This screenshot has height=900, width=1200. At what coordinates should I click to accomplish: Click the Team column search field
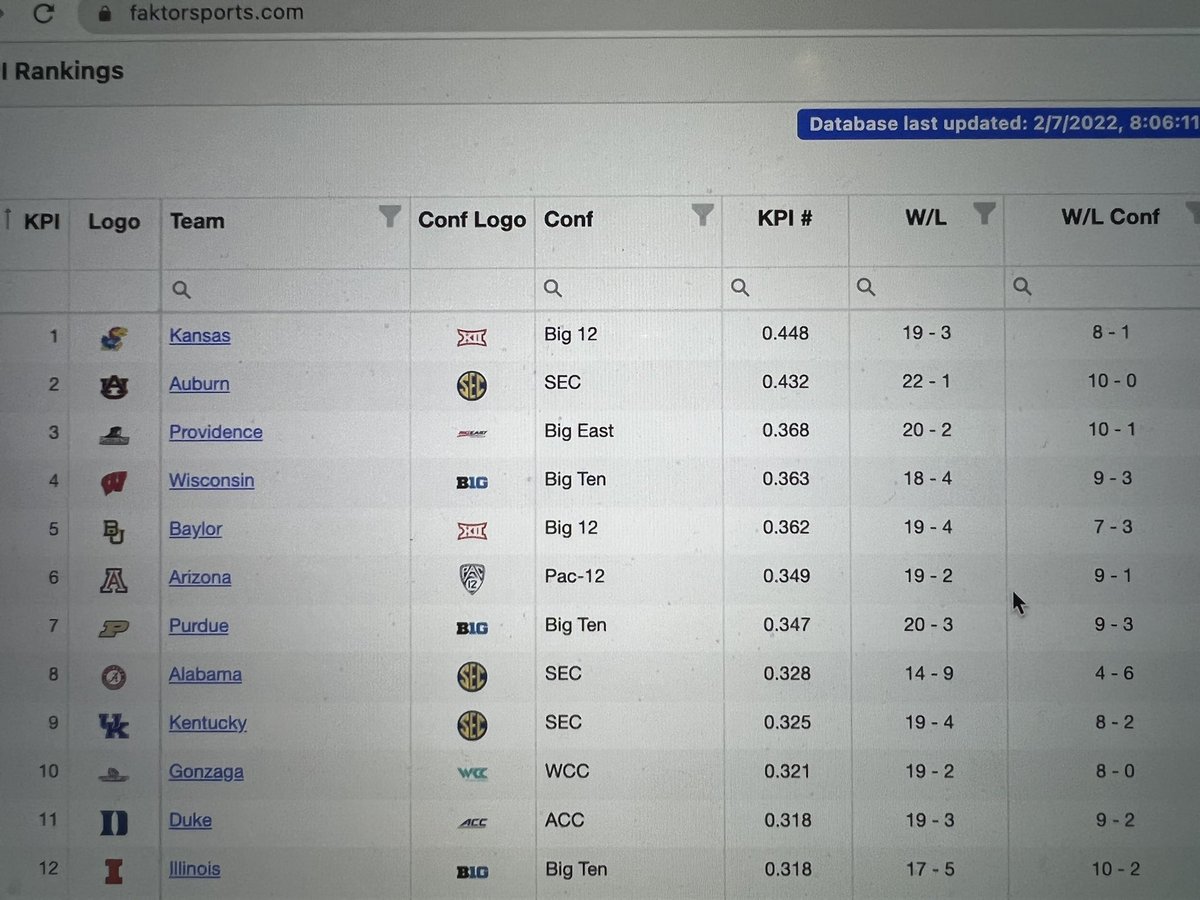pos(285,290)
